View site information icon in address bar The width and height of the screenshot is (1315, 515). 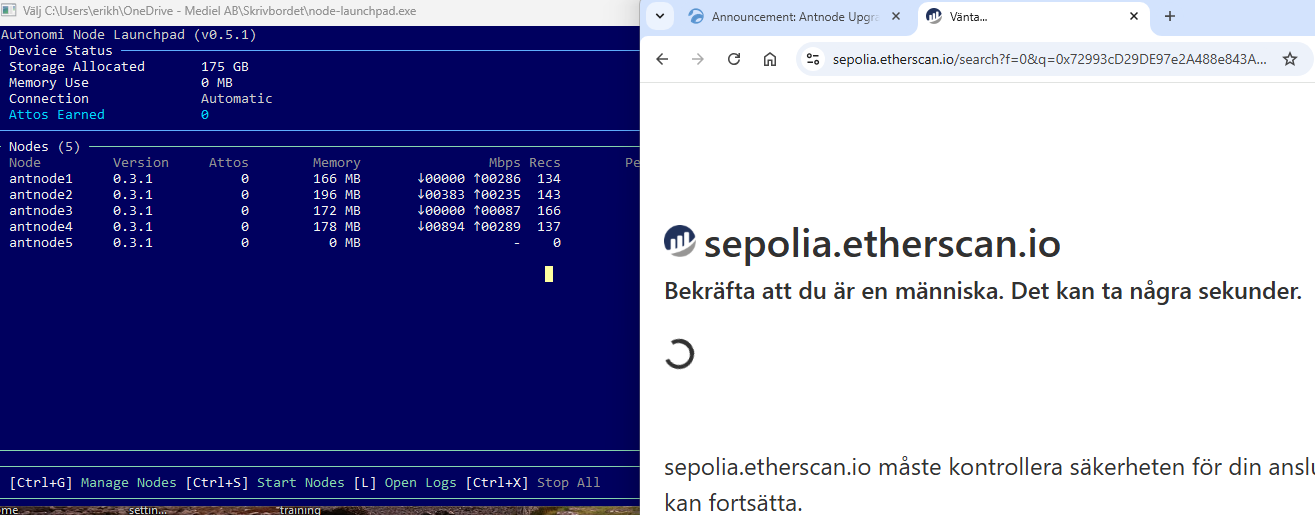pos(813,59)
